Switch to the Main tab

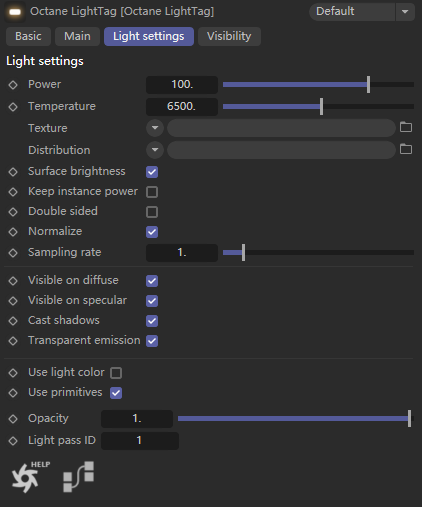point(77,36)
